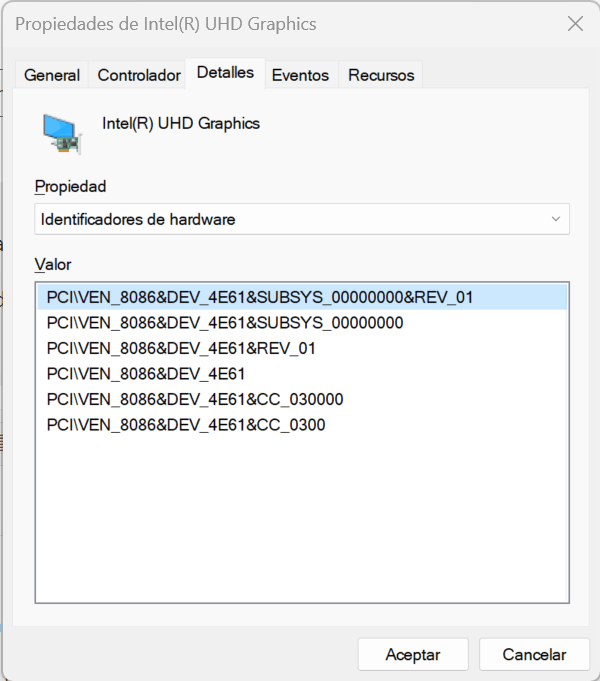Select the hardware ID ending CC_0300
The width and height of the screenshot is (600, 681).
(x=302, y=425)
